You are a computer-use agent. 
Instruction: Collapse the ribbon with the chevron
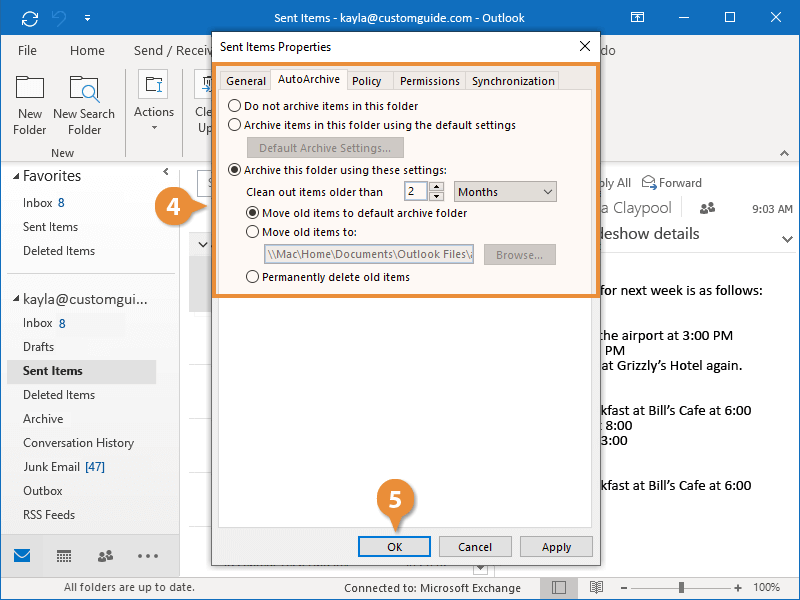pos(784,153)
